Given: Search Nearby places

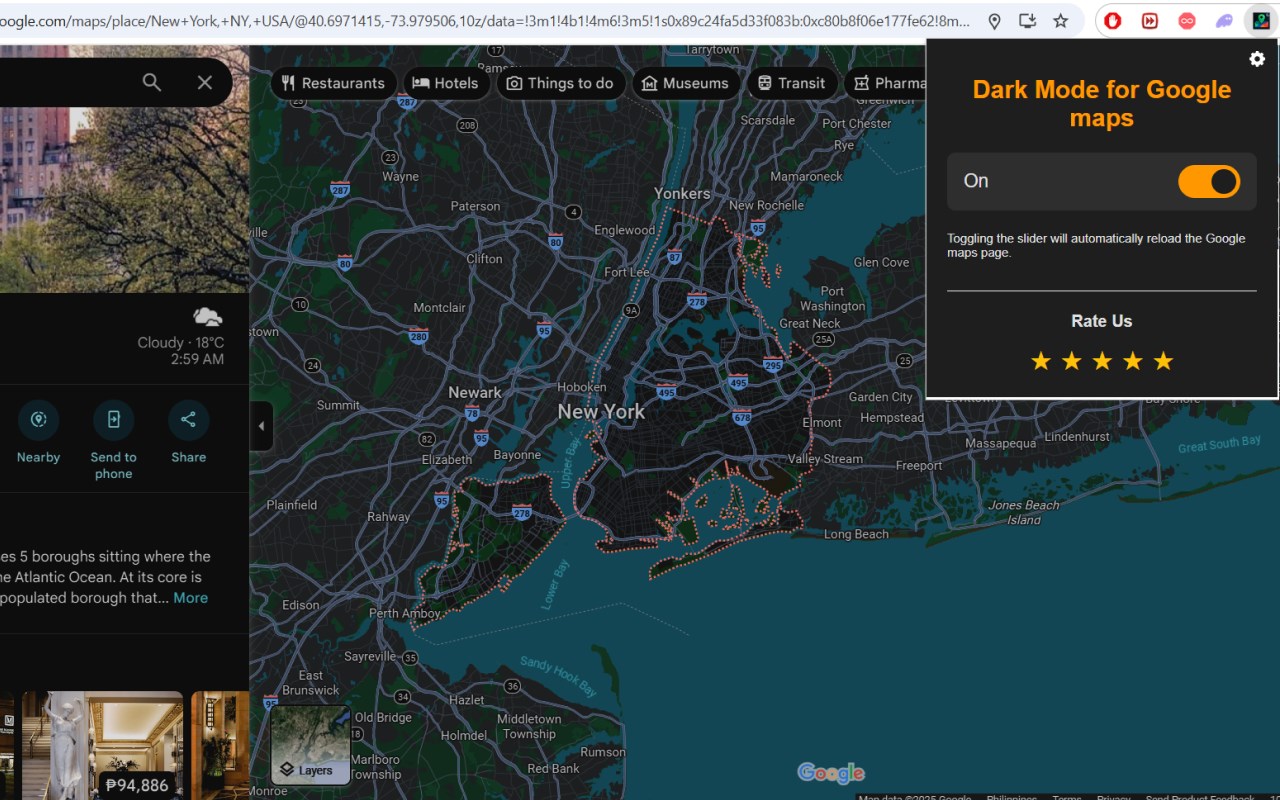Looking at the screenshot, I should click(x=38, y=433).
